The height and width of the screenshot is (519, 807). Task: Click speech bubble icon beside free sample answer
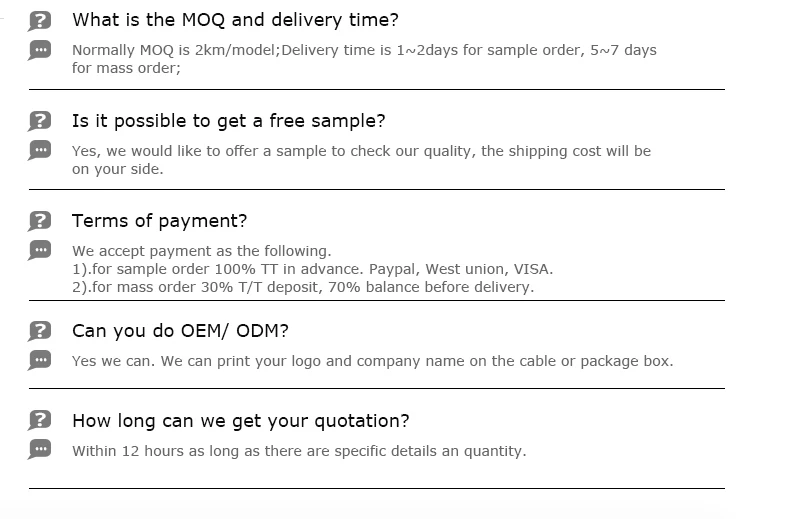point(40,150)
